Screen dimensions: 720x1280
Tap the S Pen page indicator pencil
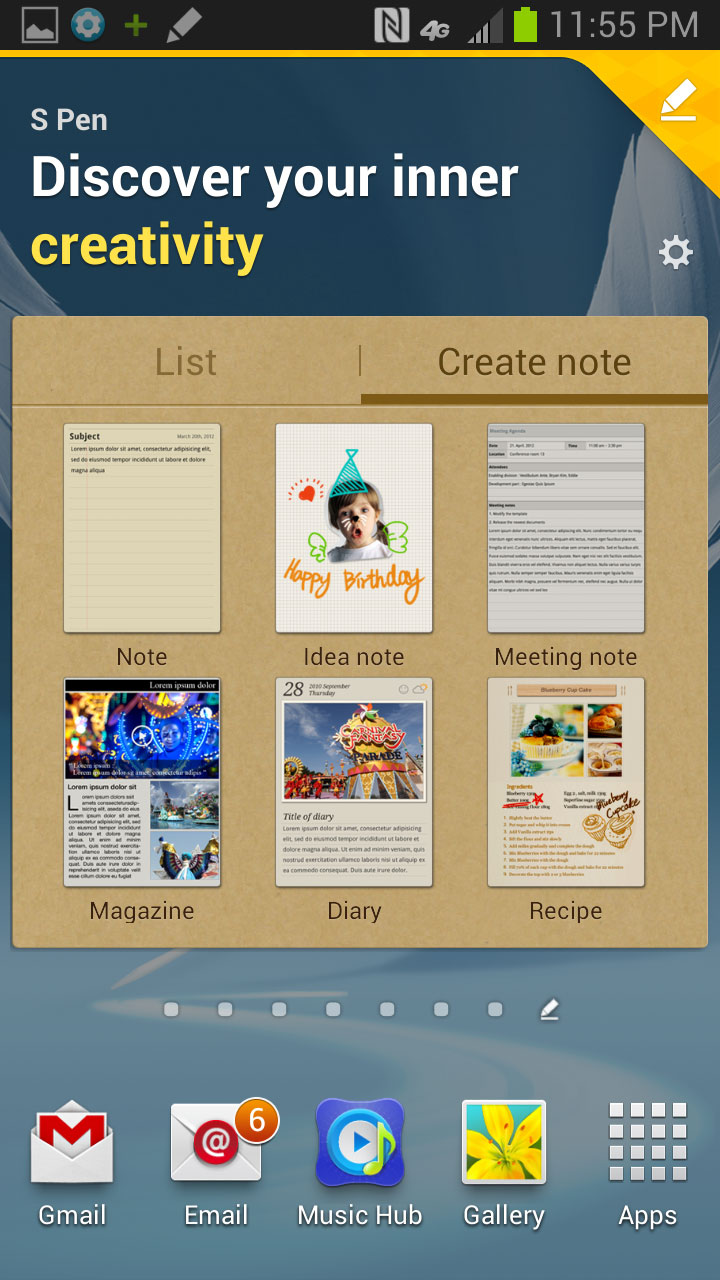point(549,1010)
